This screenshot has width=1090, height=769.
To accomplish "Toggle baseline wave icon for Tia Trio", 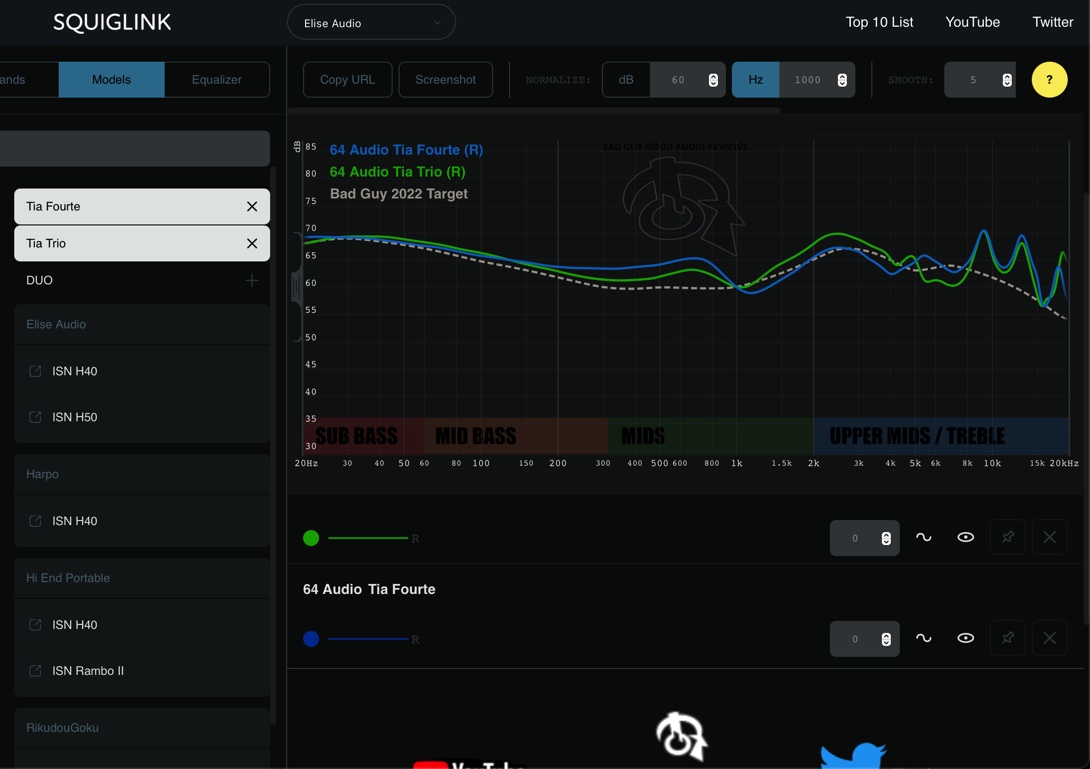I will click(923, 537).
